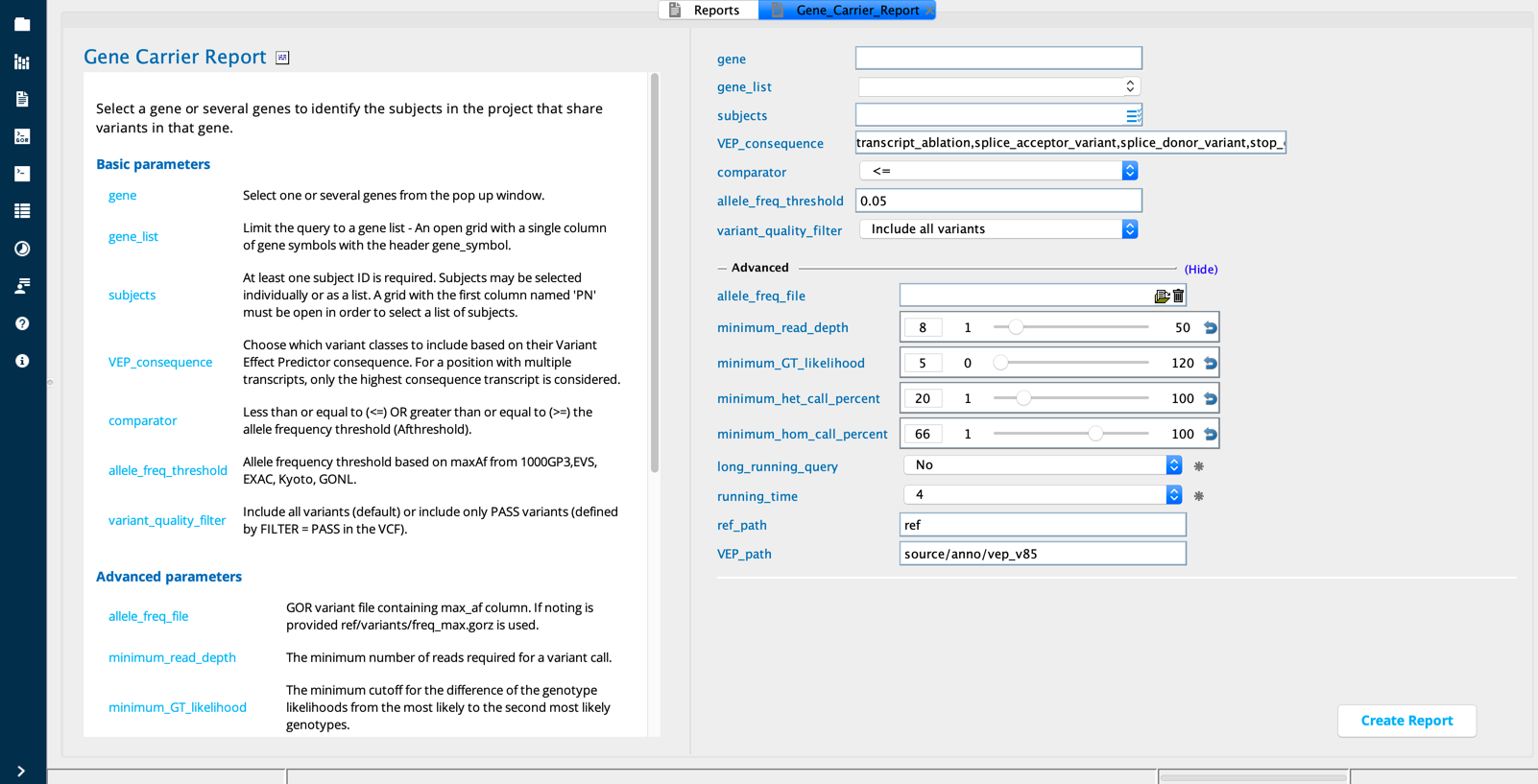1538x784 pixels.
Task: Click 'allele_freq_file' link under Advanced parameters
Action: (148, 617)
